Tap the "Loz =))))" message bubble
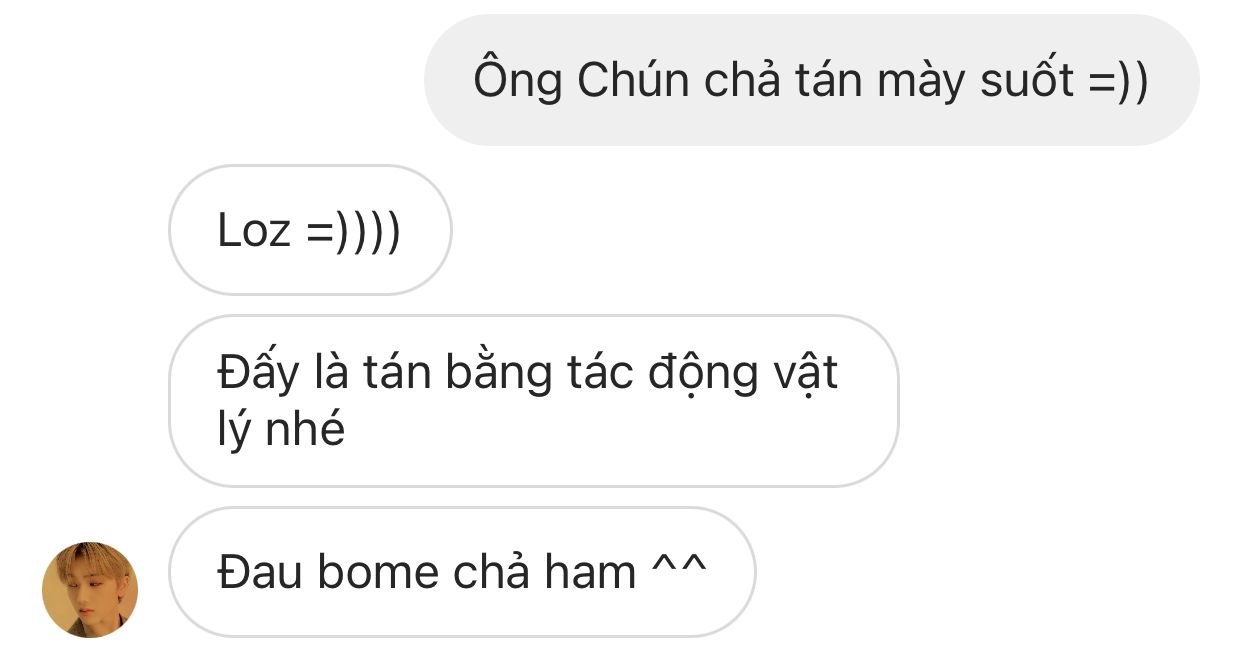Image resolution: width=1242 pixels, height=654 pixels. click(310, 230)
